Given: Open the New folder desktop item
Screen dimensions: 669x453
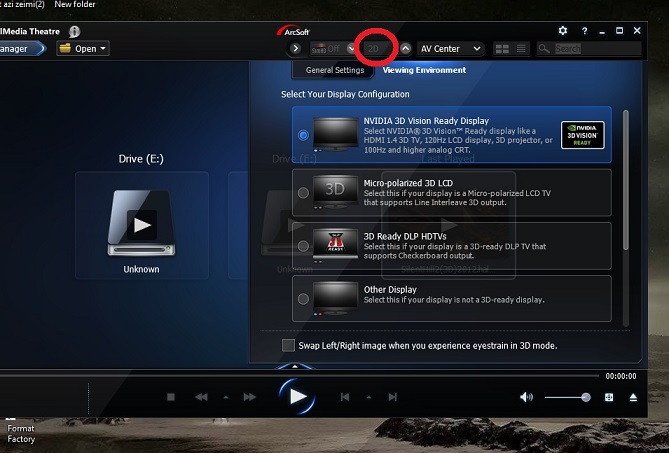Looking at the screenshot, I should pos(75,4).
